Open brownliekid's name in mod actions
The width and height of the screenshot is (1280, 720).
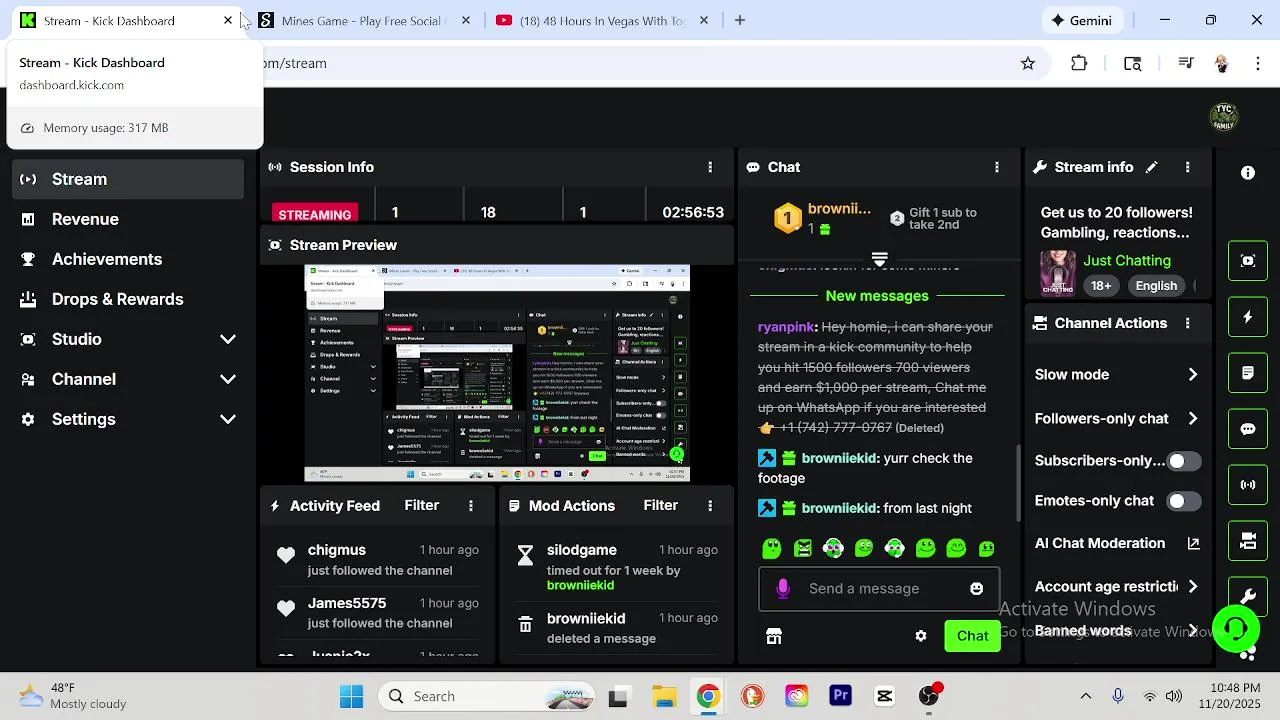580,585
